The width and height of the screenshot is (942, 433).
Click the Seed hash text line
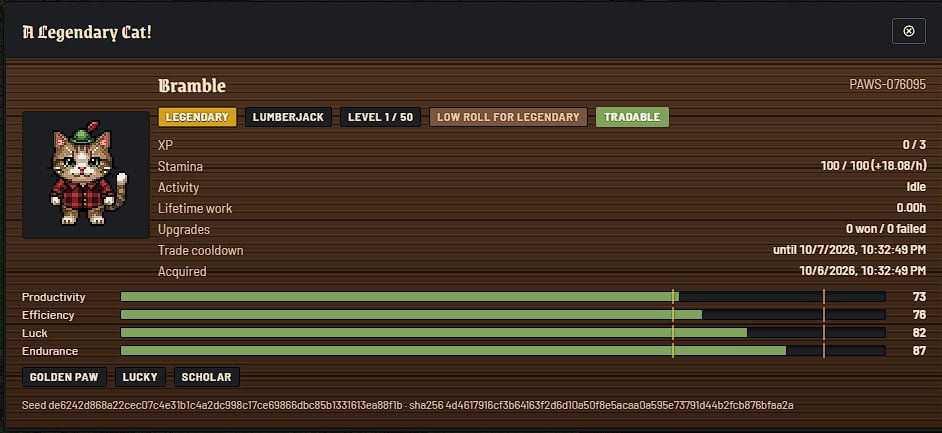click(408, 405)
